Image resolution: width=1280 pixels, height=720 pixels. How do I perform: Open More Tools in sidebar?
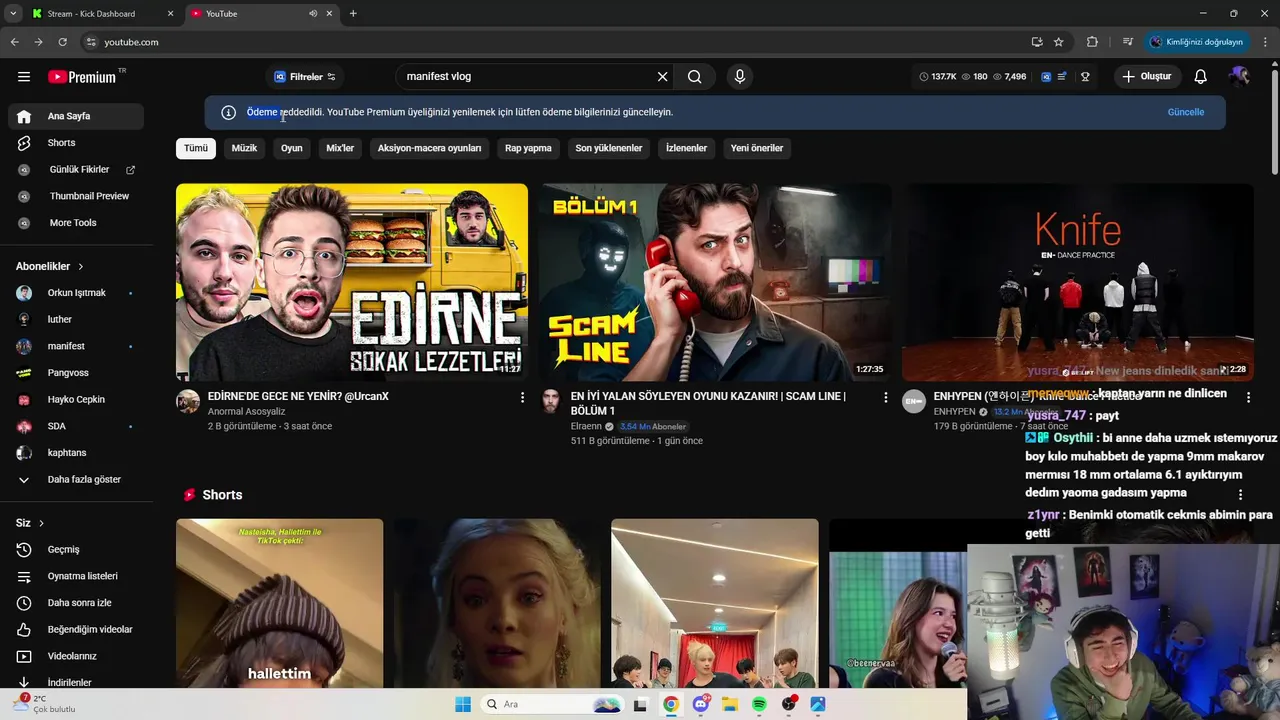(76, 223)
